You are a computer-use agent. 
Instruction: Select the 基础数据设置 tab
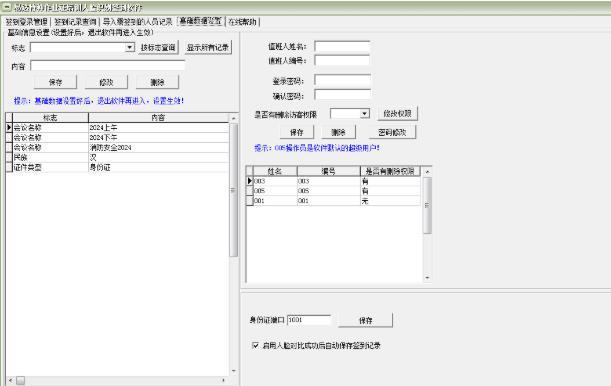click(x=200, y=21)
